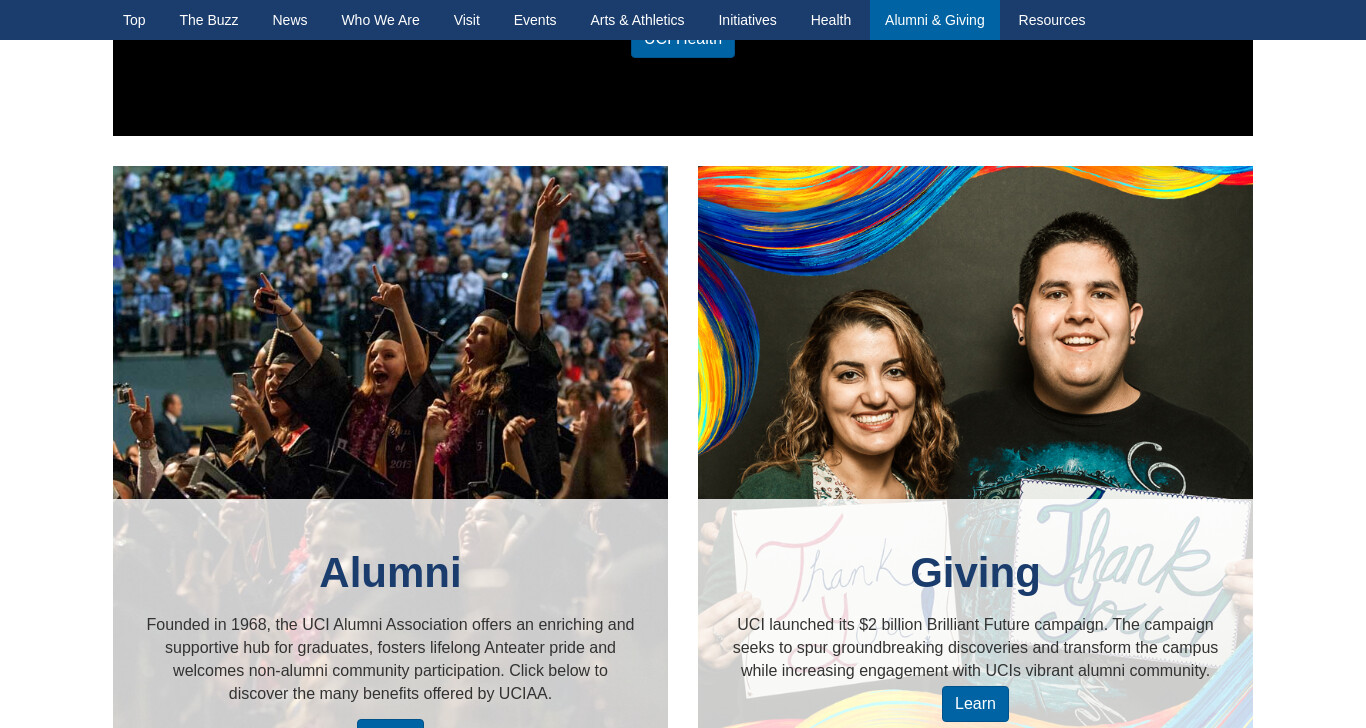Jump to the Visit section
The image size is (1366, 728).
click(x=467, y=20)
